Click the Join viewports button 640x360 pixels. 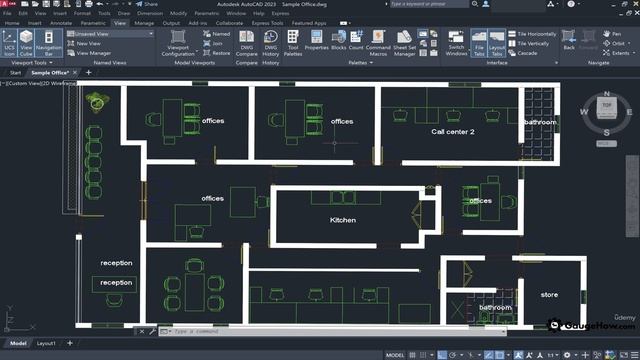(213, 43)
